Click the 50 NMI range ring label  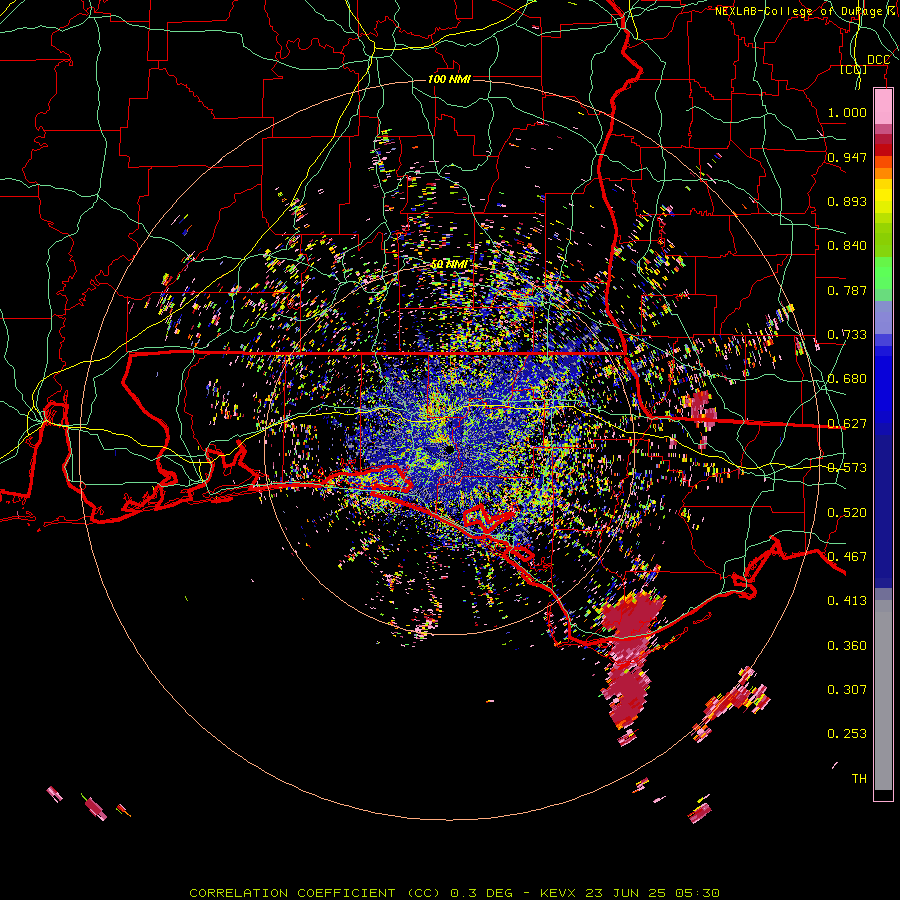[449, 265]
